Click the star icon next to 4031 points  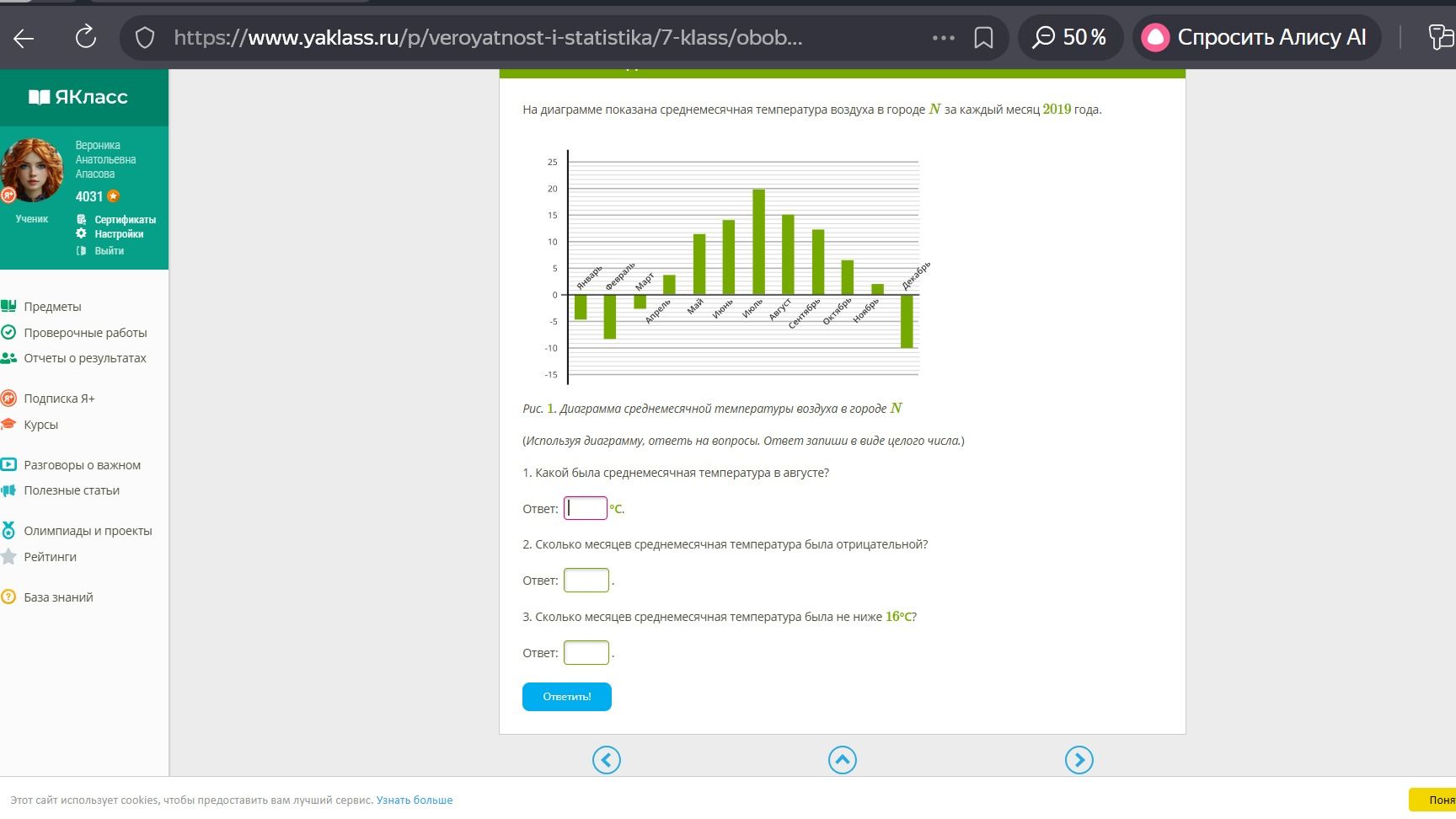coord(114,196)
